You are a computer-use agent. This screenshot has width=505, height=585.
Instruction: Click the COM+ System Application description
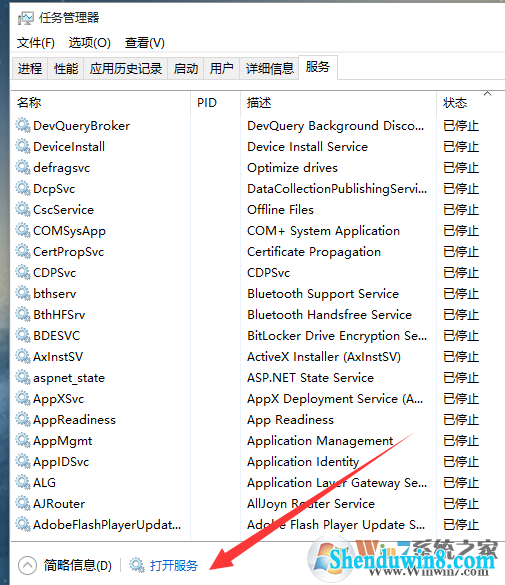coord(323,231)
